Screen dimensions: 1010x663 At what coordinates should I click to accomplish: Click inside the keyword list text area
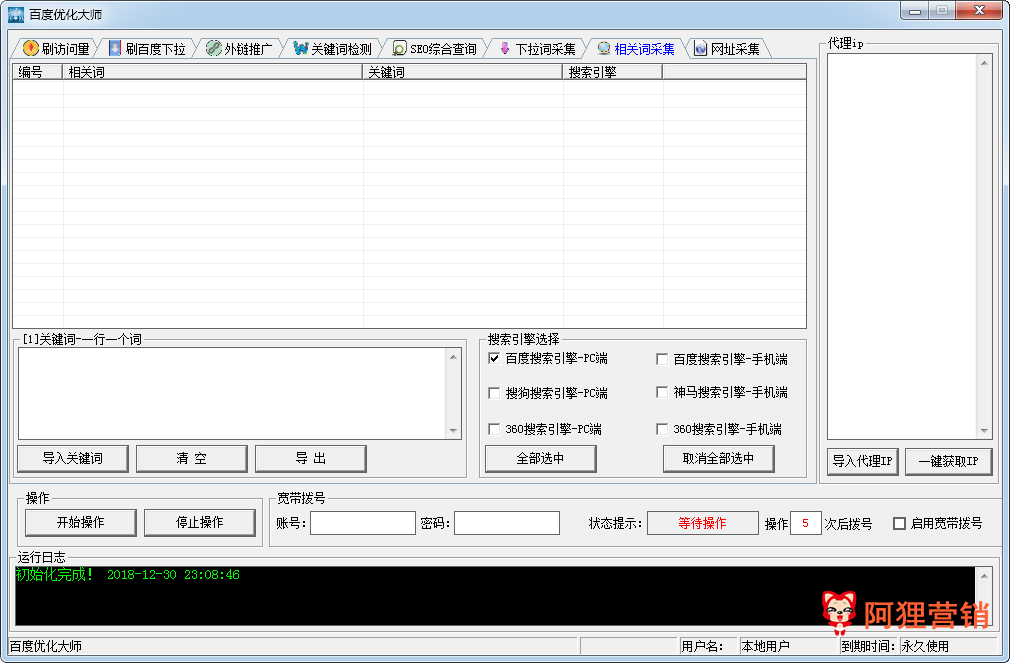click(233, 394)
